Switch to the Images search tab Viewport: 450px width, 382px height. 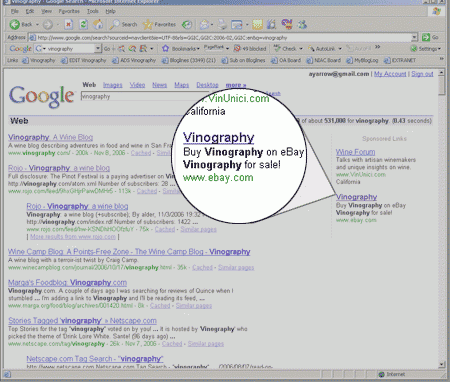tap(112, 85)
